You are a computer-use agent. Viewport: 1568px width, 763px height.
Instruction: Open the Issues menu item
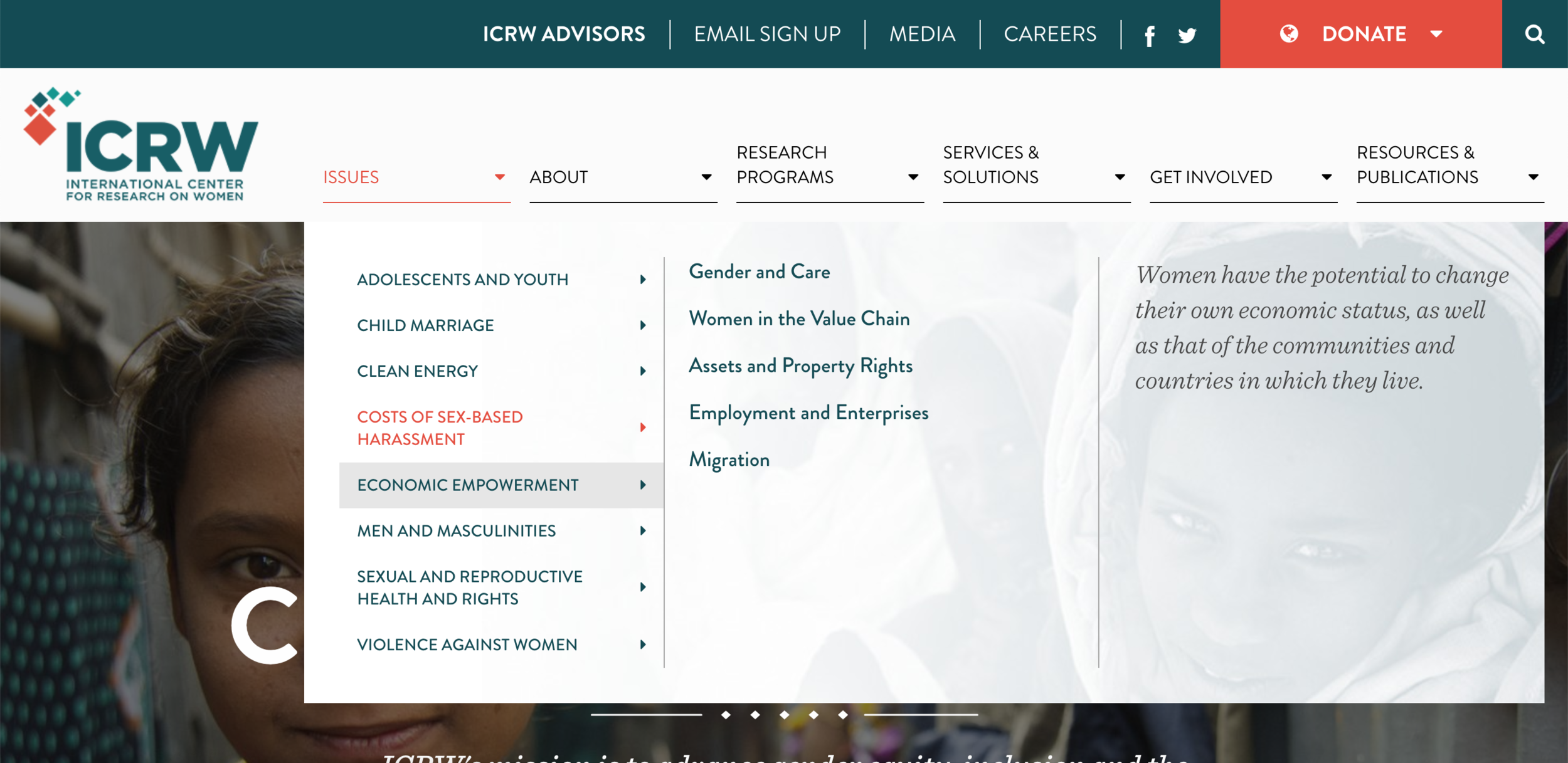click(x=351, y=177)
